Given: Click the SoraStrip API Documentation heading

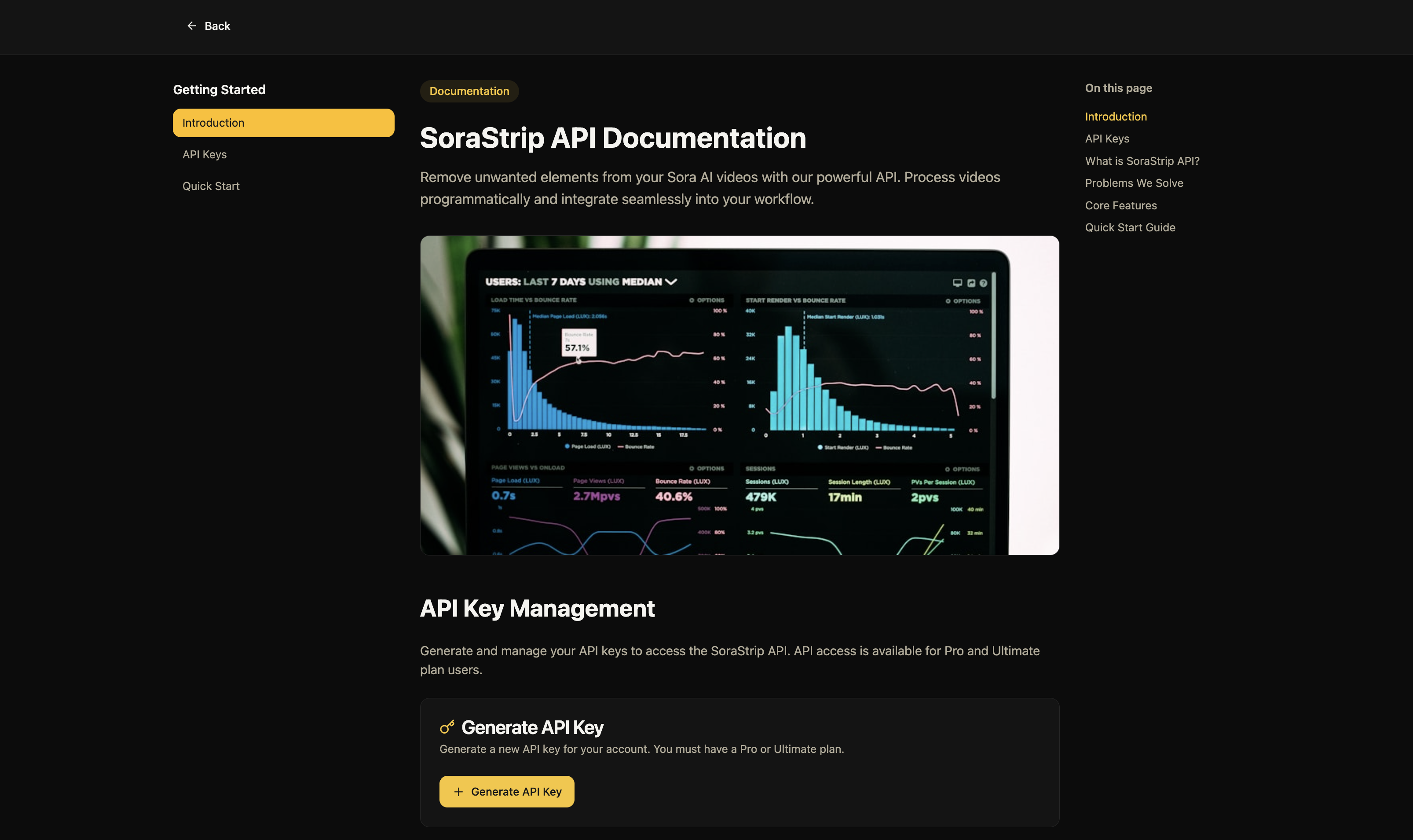Looking at the screenshot, I should [x=612, y=138].
